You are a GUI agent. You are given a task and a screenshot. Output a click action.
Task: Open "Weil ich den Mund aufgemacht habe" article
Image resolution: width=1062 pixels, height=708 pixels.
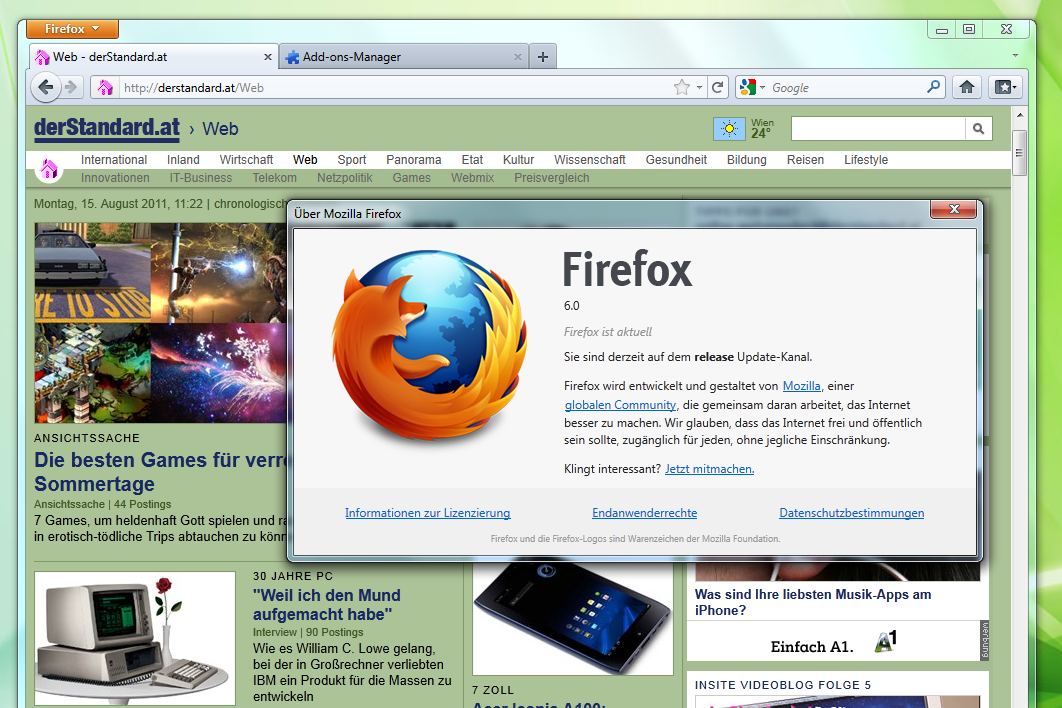(326, 604)
